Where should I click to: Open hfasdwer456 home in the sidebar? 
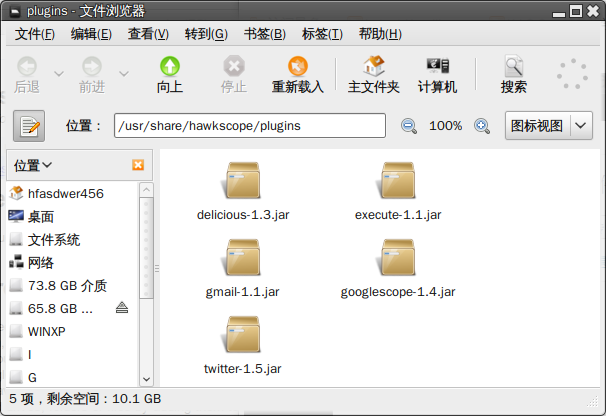tap(73, 193)
